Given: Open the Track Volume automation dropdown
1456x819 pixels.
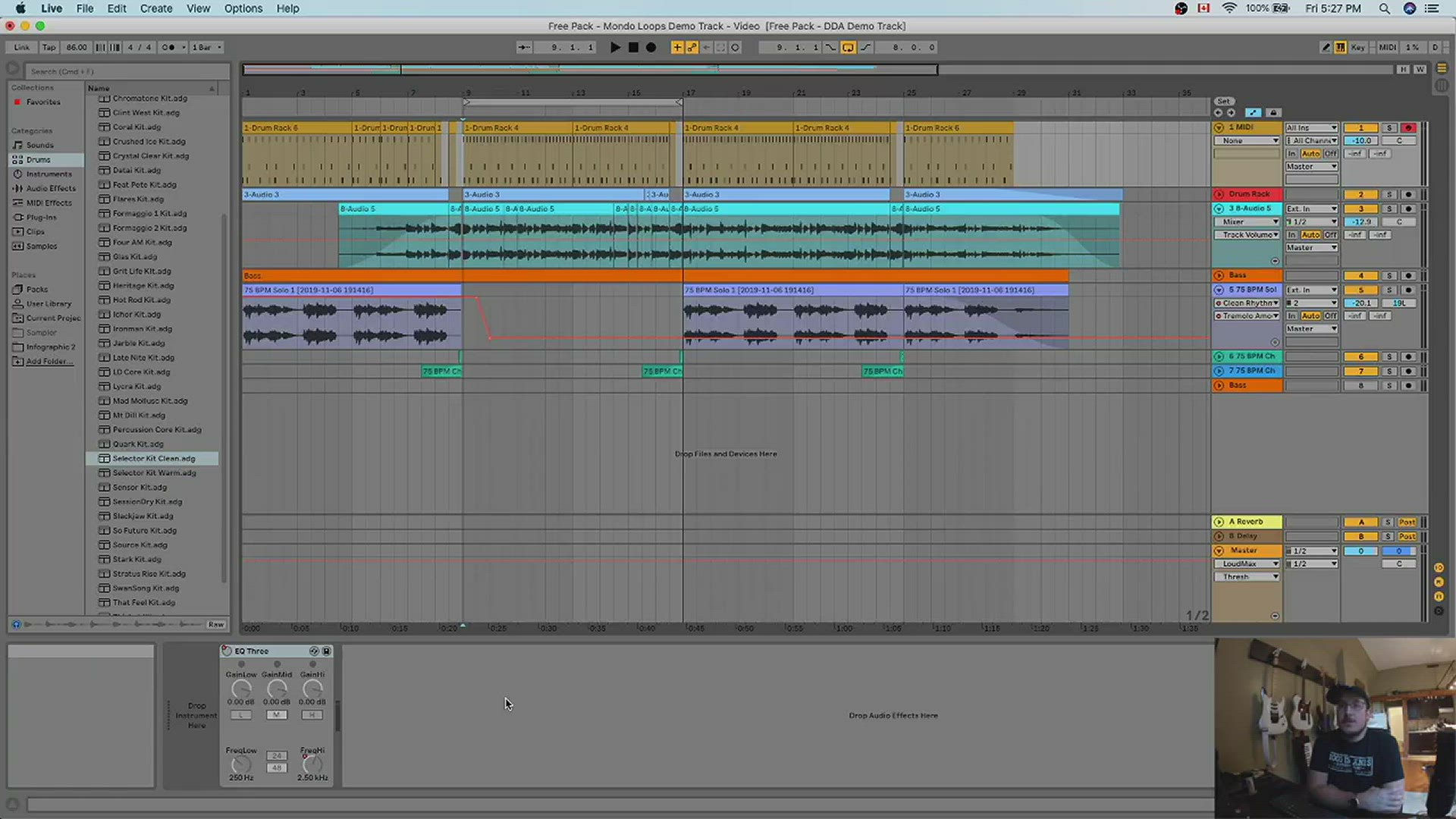Looking at the screenshot, I should pyautogui.click(x=1247, y=234).
